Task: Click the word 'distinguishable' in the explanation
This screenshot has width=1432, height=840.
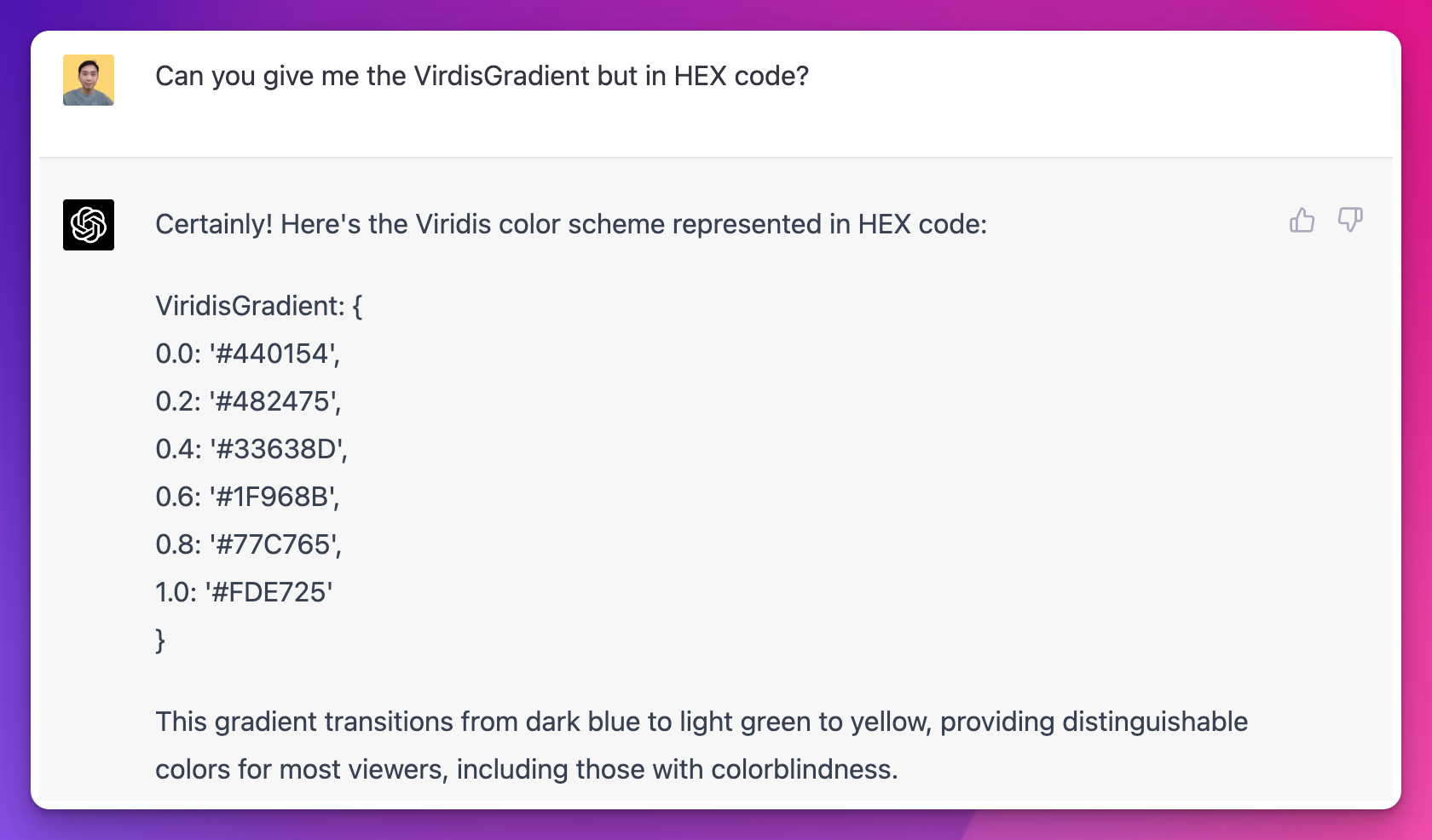Action: click(1154, 722)
